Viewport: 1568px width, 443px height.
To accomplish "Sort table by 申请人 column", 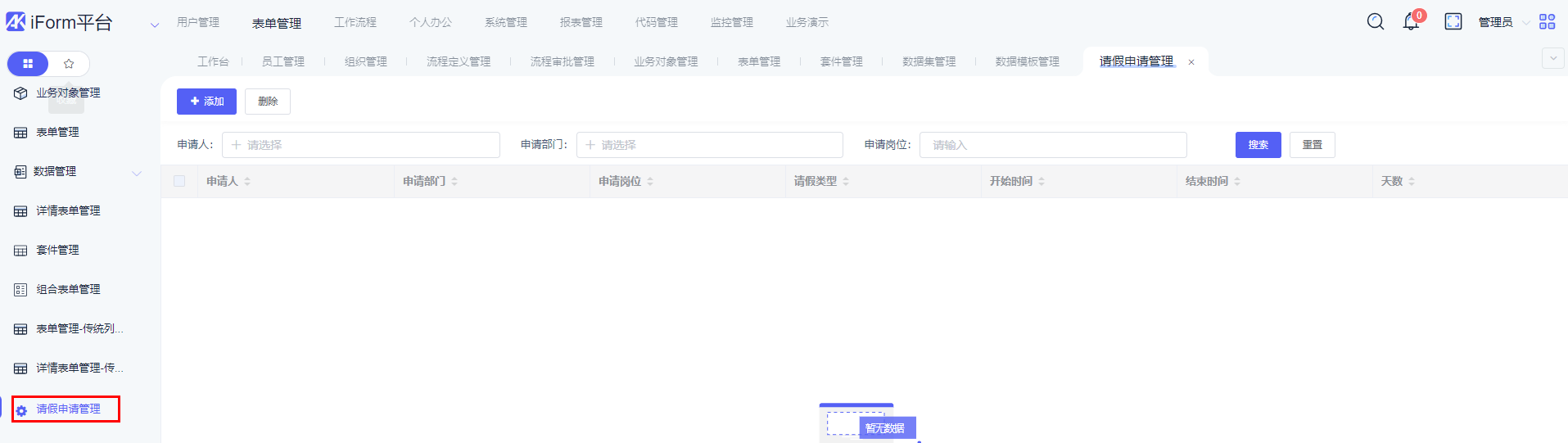I will pyautogui.click(x=247, y=182).
